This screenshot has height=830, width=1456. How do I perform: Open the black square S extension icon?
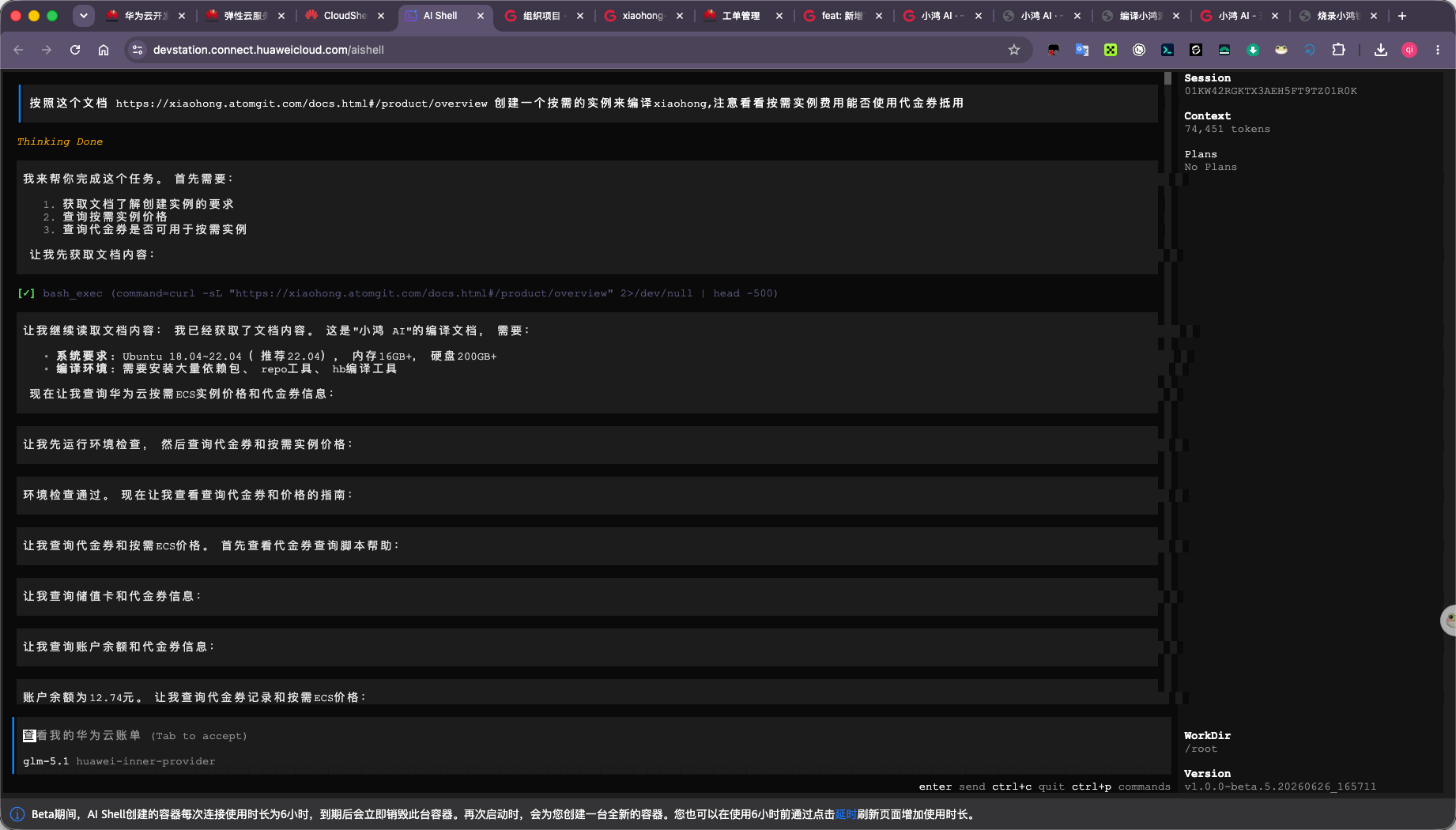(1196, 50)
